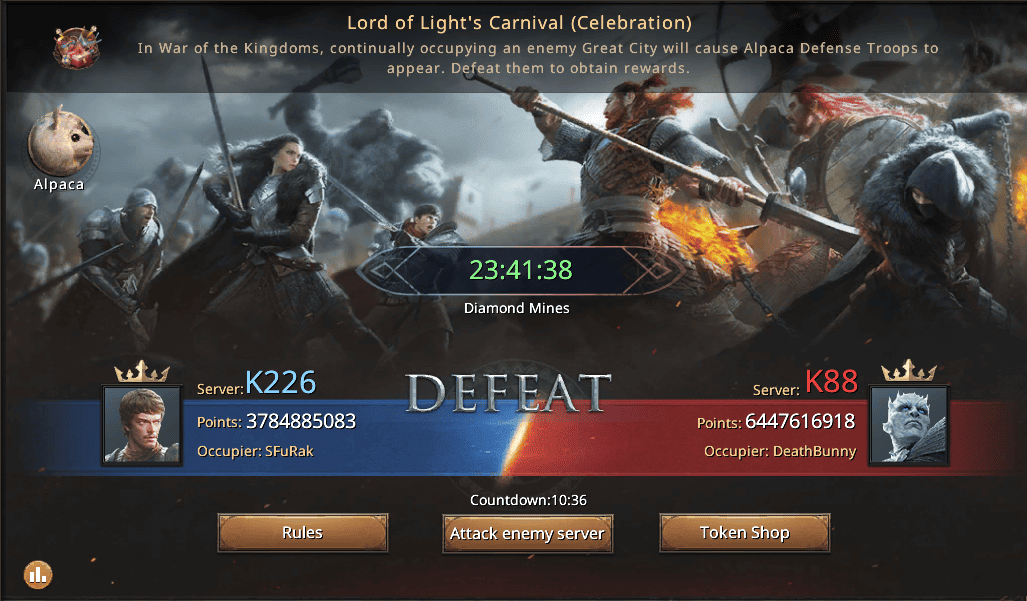
Task: Click Attack enemy server button
Action: click(x=527, y=534)
